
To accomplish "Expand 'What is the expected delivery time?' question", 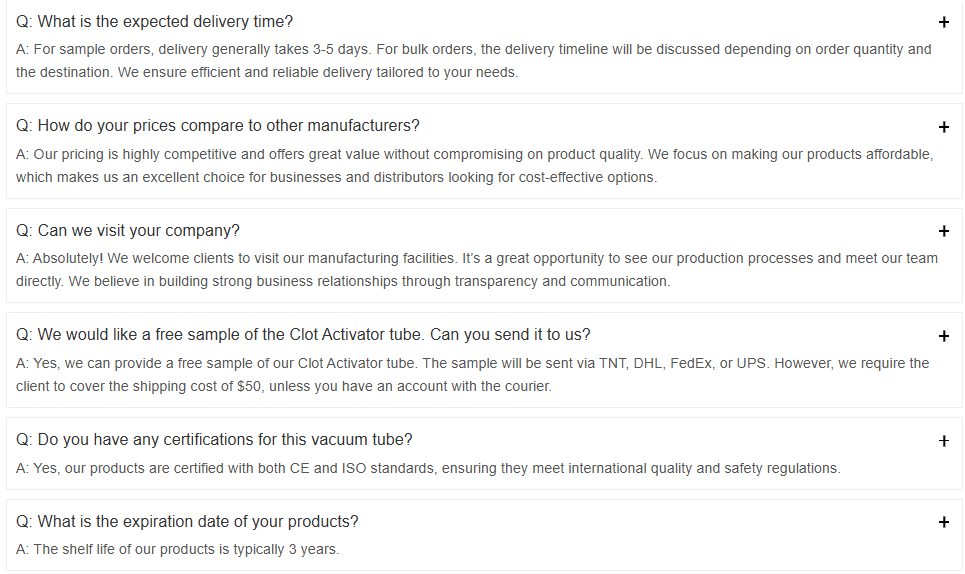I will (x=154, y=22).
